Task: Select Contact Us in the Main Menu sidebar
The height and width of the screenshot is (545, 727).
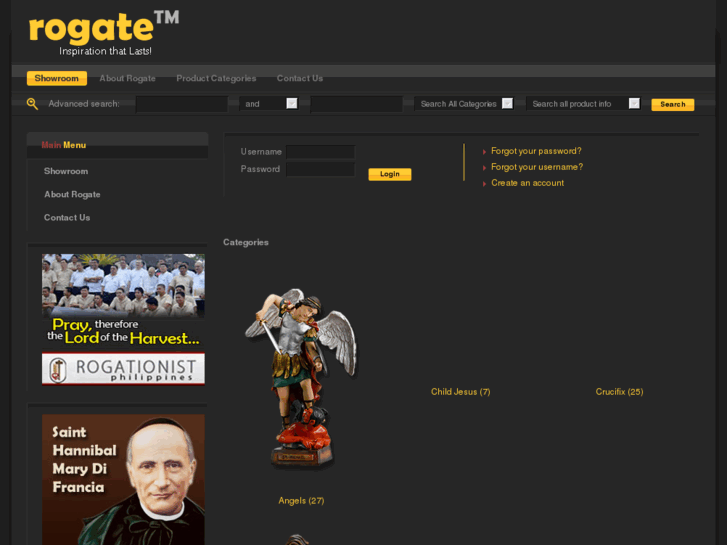Action: pyautogui.click(x=67, y=218)
